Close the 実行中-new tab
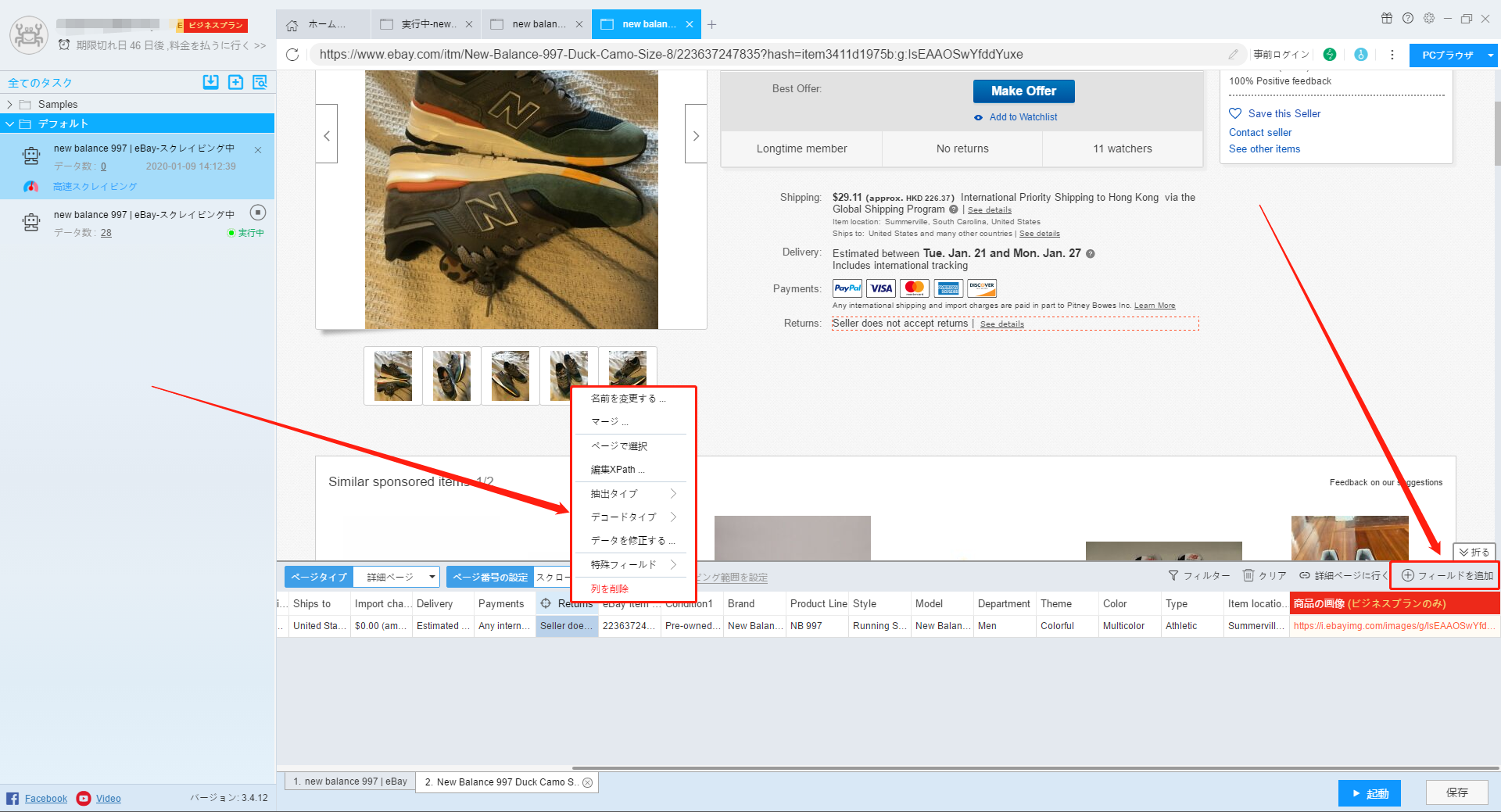The image size is (1501, 812). tap(469, 24)
